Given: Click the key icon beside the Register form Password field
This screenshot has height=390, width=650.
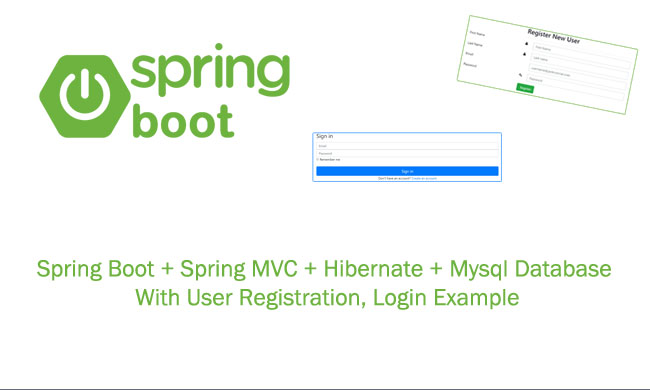Looking at the screenshot, I should pyautogui.click(x=520, y=75).
